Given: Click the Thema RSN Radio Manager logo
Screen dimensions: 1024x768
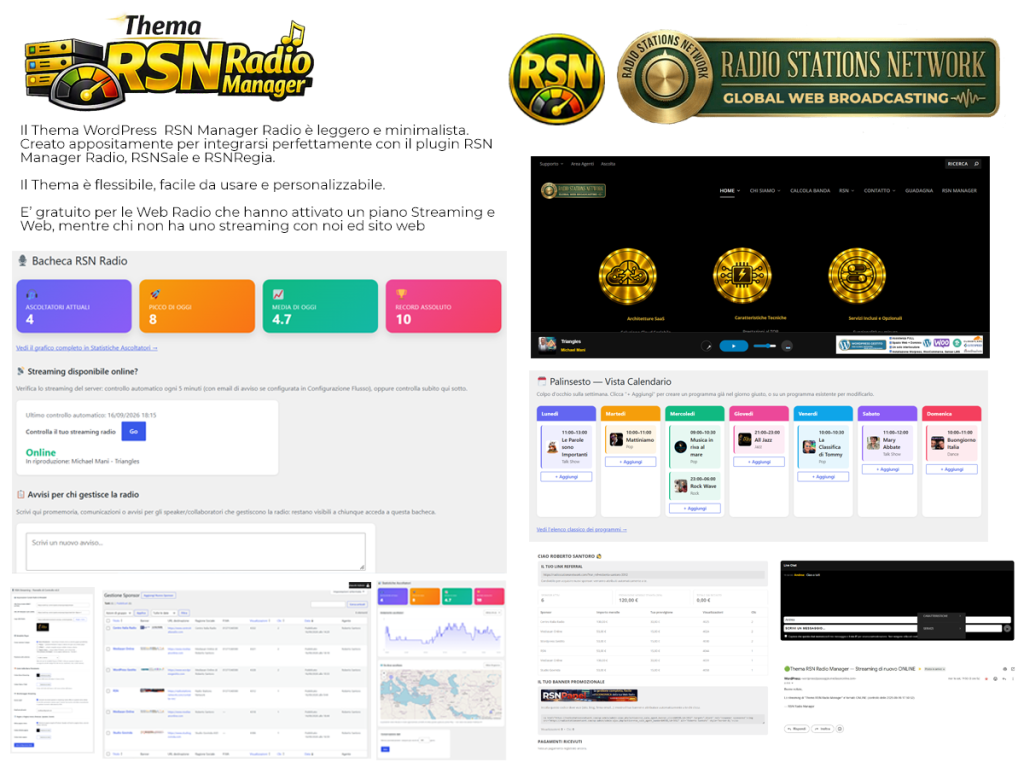Looking at the screenshot, I should [168, 65].
